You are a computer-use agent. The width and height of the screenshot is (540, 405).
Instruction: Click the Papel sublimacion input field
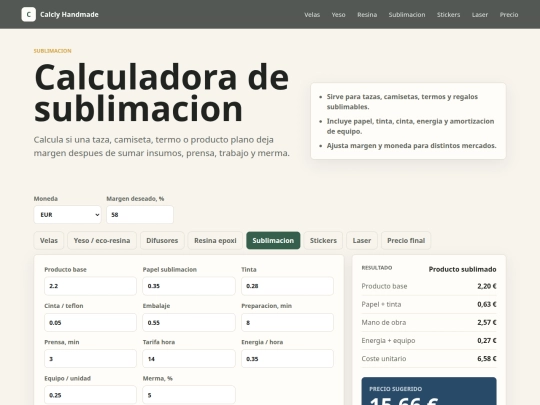tap(189, 286)
